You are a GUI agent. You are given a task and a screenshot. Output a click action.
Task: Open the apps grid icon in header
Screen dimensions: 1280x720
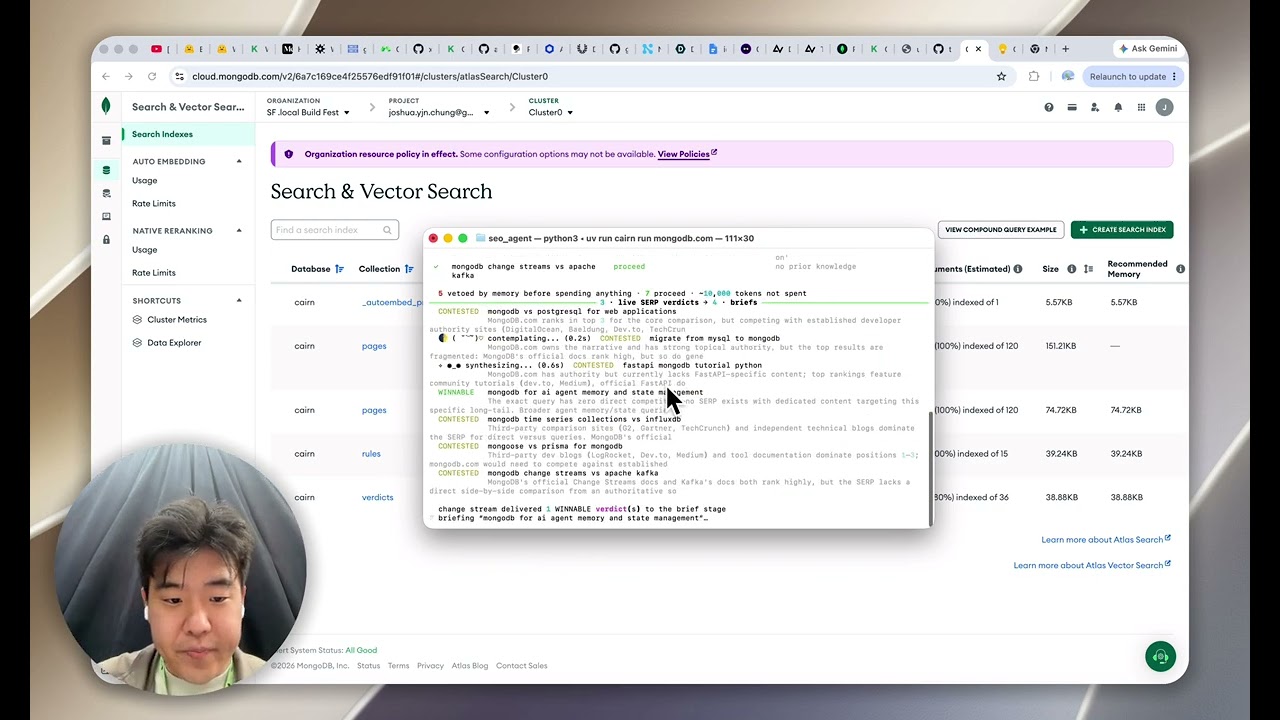pos(1141,107)
